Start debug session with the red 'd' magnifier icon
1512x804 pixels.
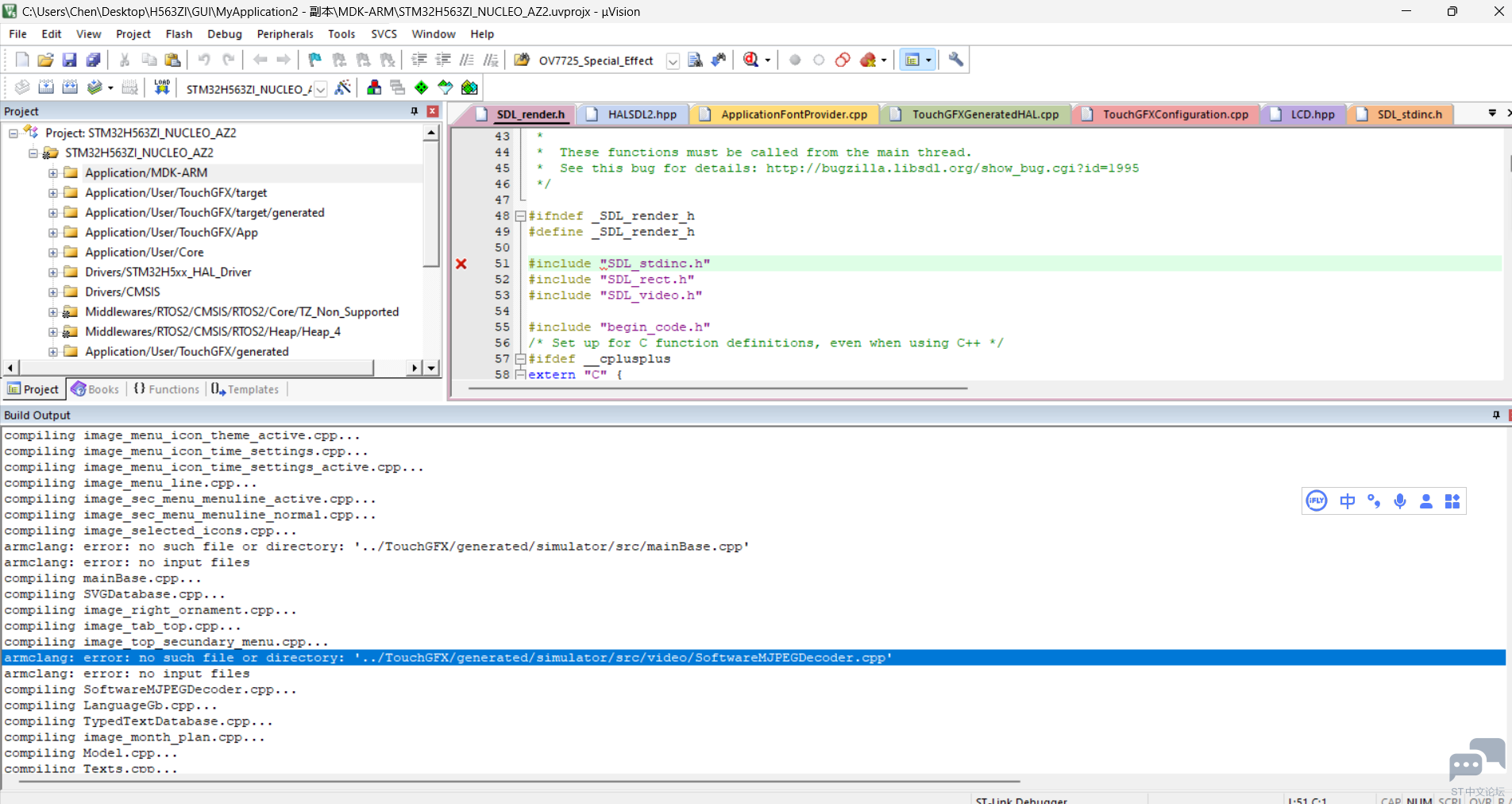[750, 60]
